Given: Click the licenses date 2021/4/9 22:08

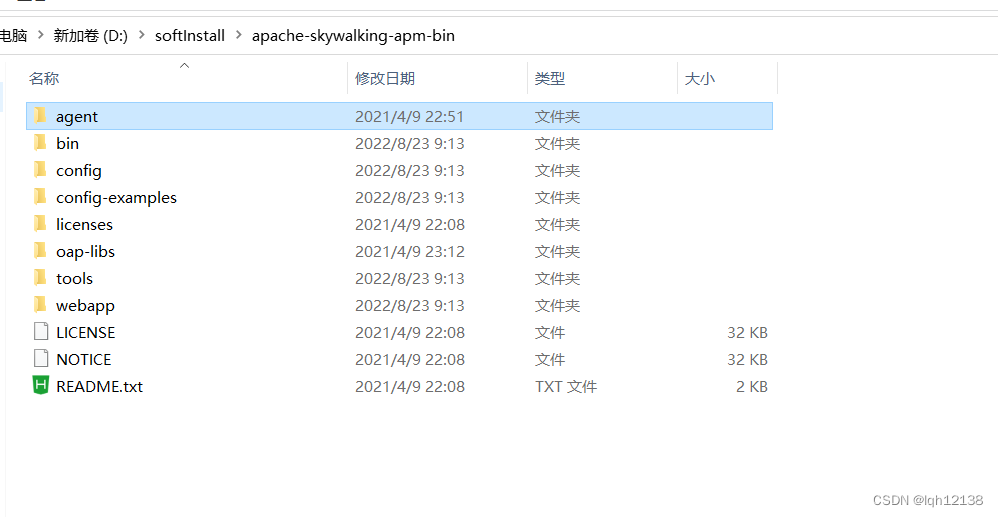Looking at the screenshot, I should [x=409, y=225].
